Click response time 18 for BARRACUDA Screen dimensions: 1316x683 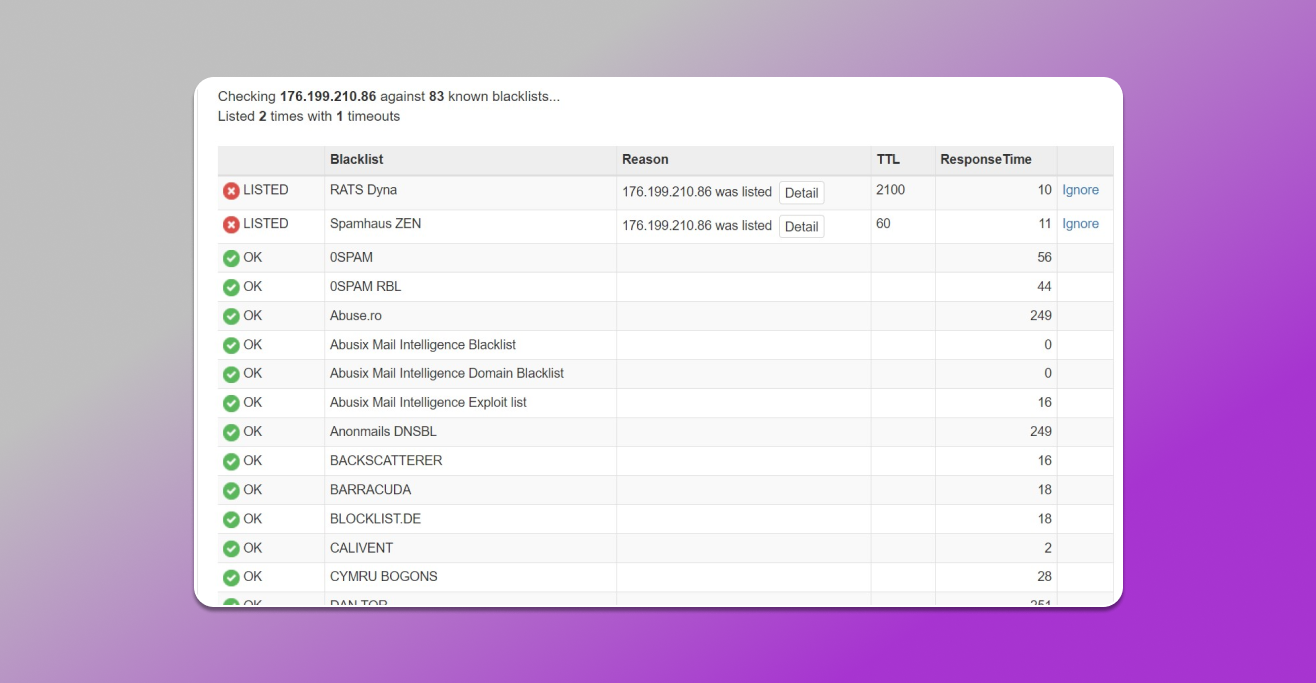[1044, 489]
